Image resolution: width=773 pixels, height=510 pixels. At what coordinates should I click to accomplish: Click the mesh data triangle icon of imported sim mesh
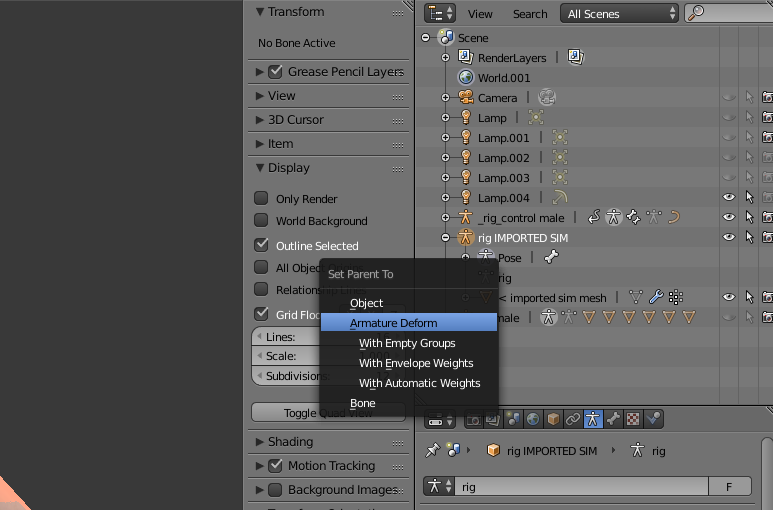636,297
